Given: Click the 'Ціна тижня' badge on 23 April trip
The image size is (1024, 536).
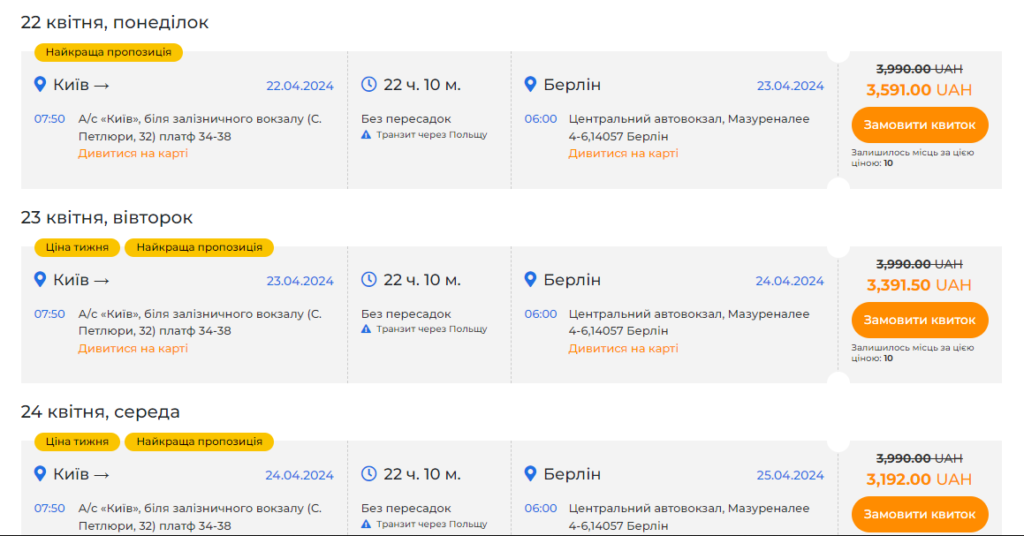Looking at the screenshot, I should (77, 247).
